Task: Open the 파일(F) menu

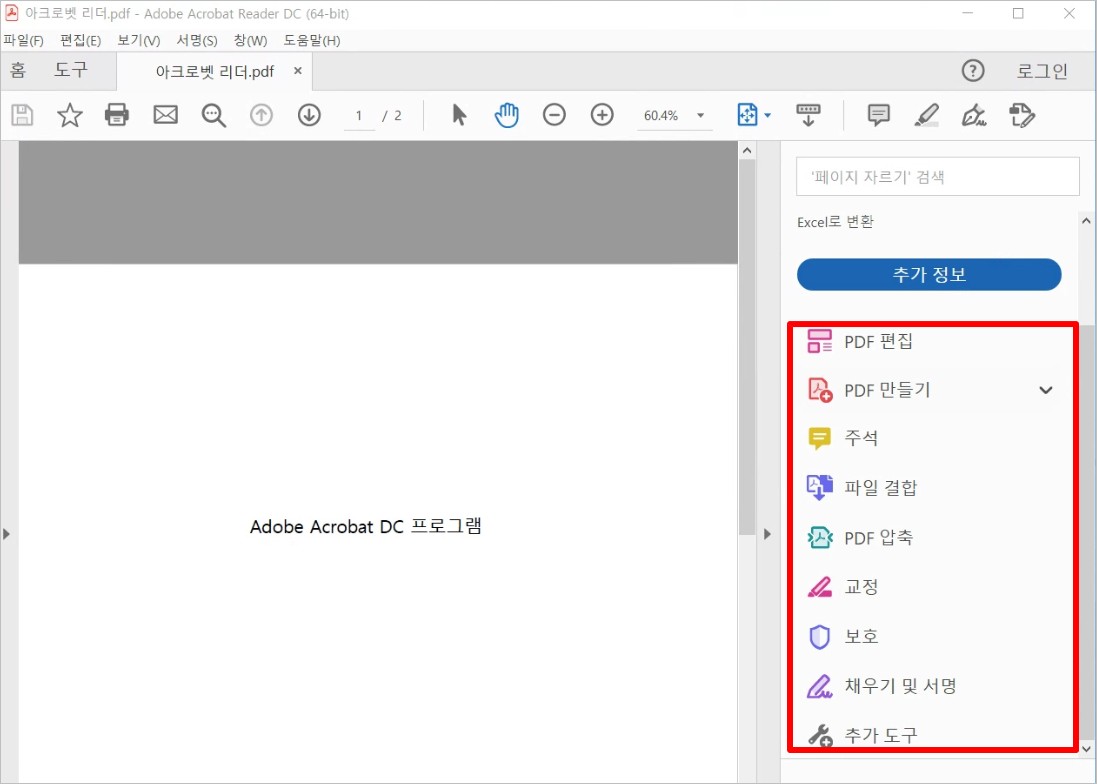Action: [24, 41]
